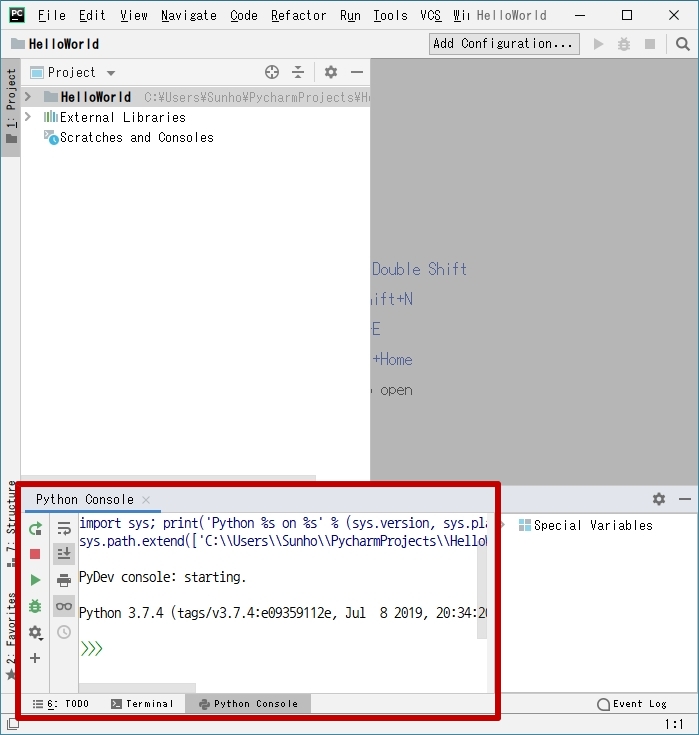Open the Run menu
Viewport: 699px width, 735px height.
(x=350, y=15)
